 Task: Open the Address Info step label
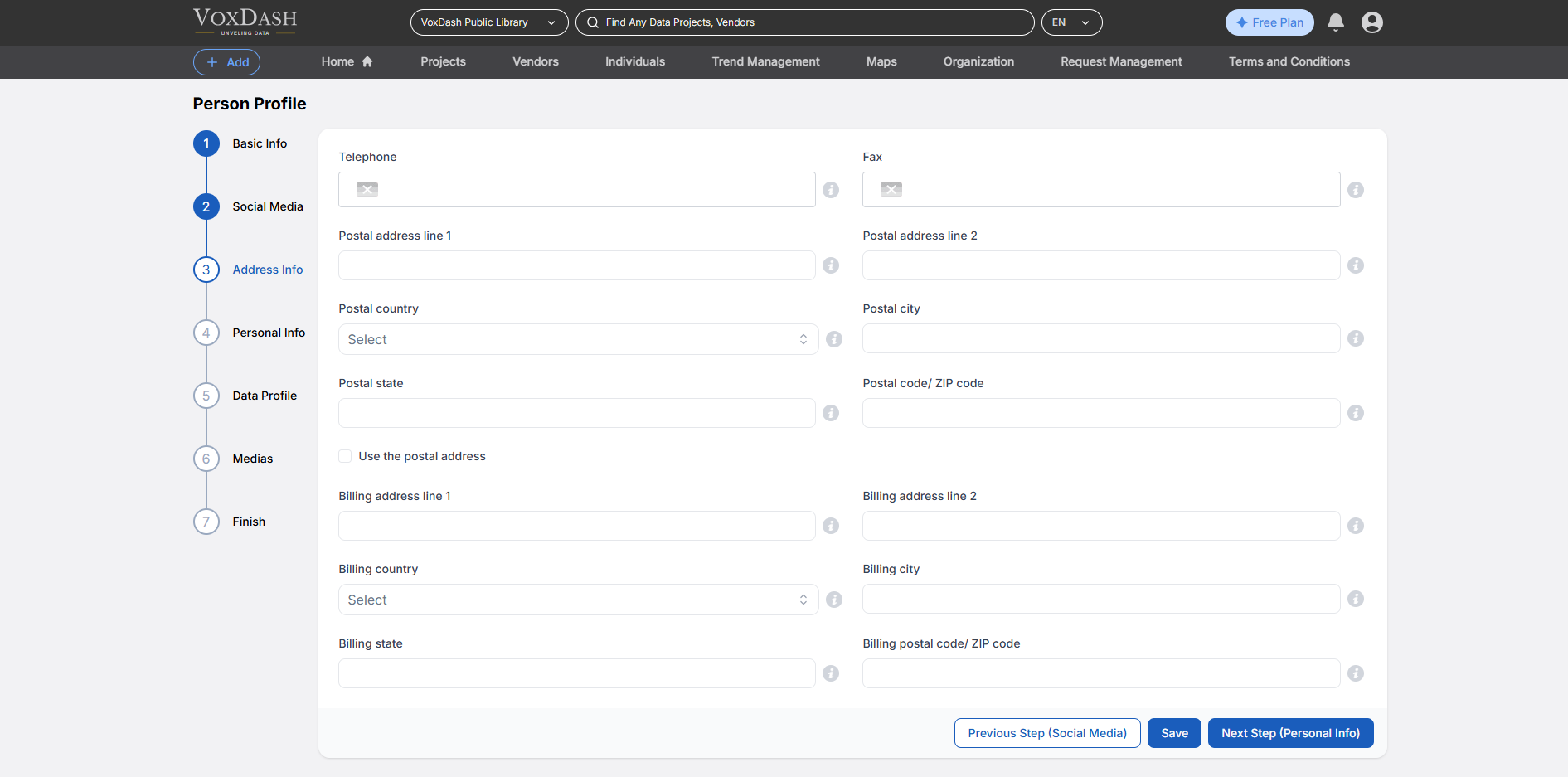[268, 270]
